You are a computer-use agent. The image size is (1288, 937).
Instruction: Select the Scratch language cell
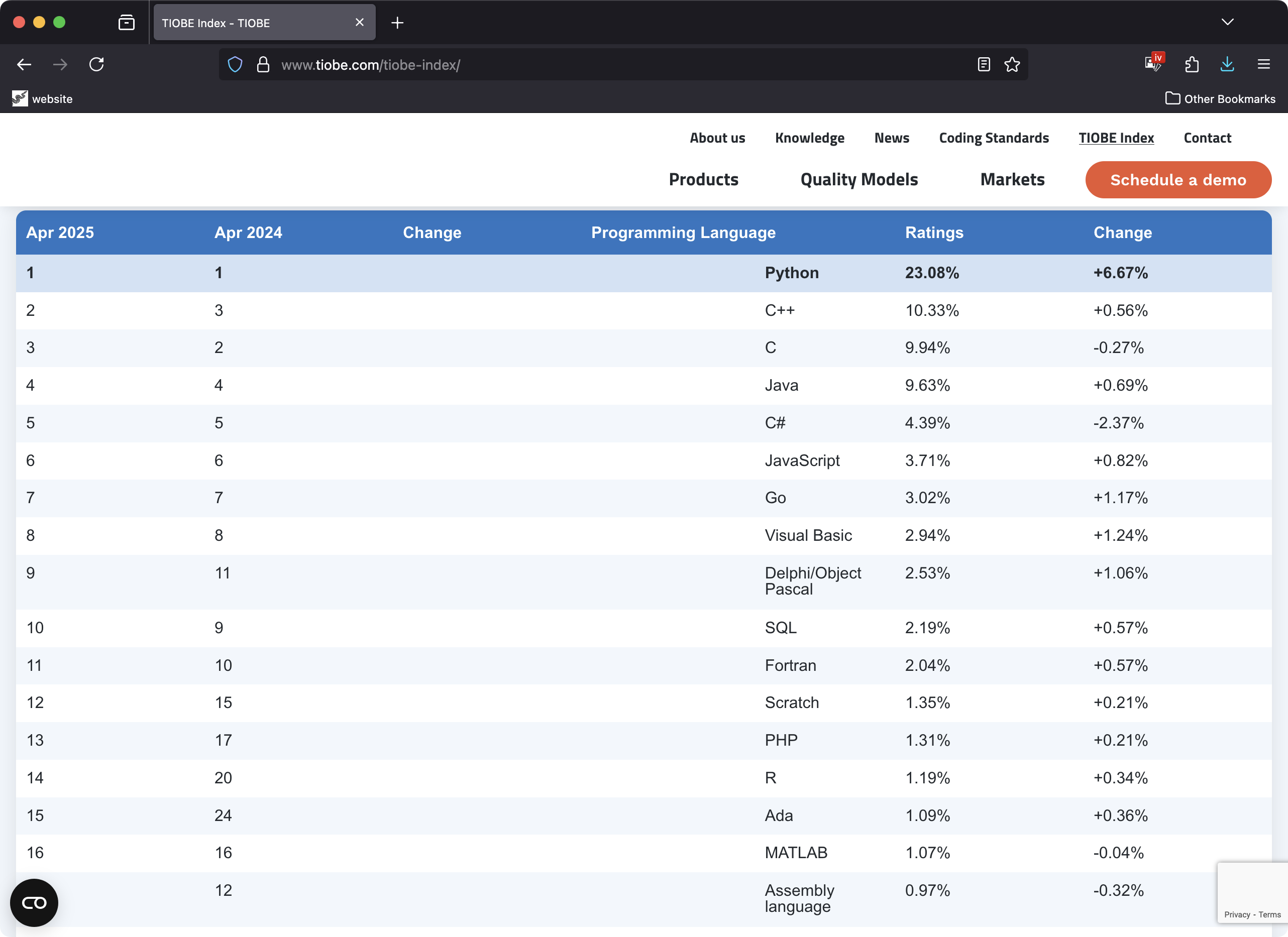792,702
